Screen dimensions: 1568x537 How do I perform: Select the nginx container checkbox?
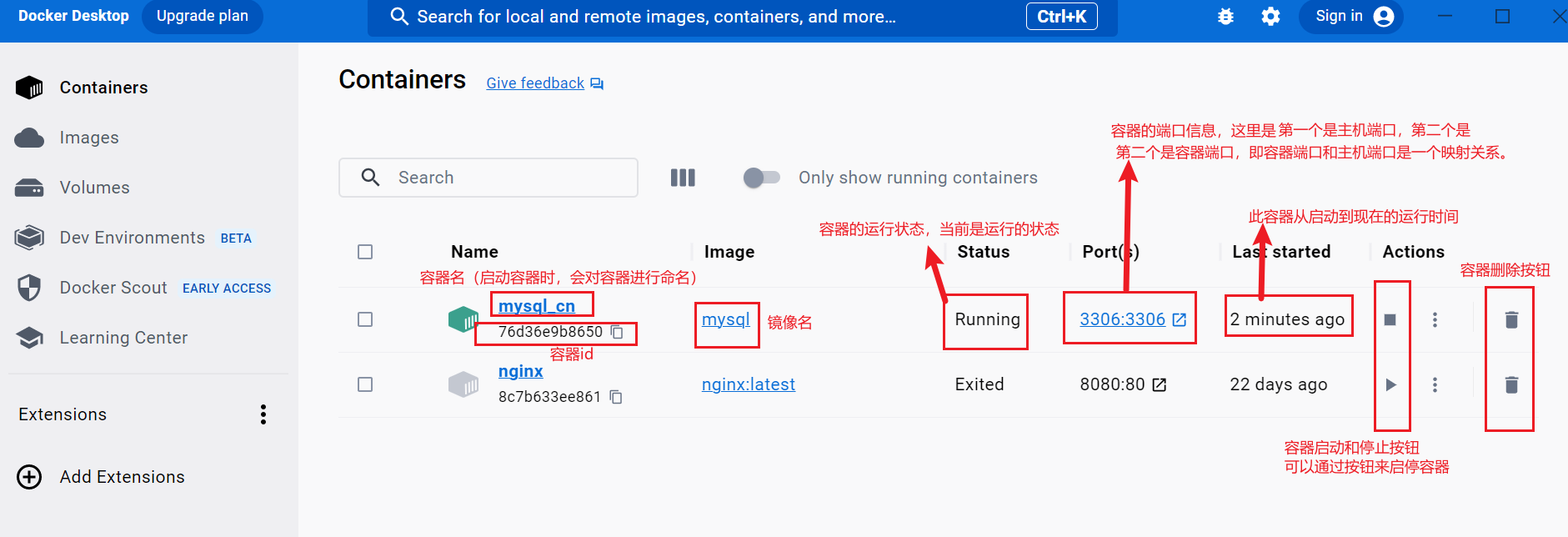(365, 384)
